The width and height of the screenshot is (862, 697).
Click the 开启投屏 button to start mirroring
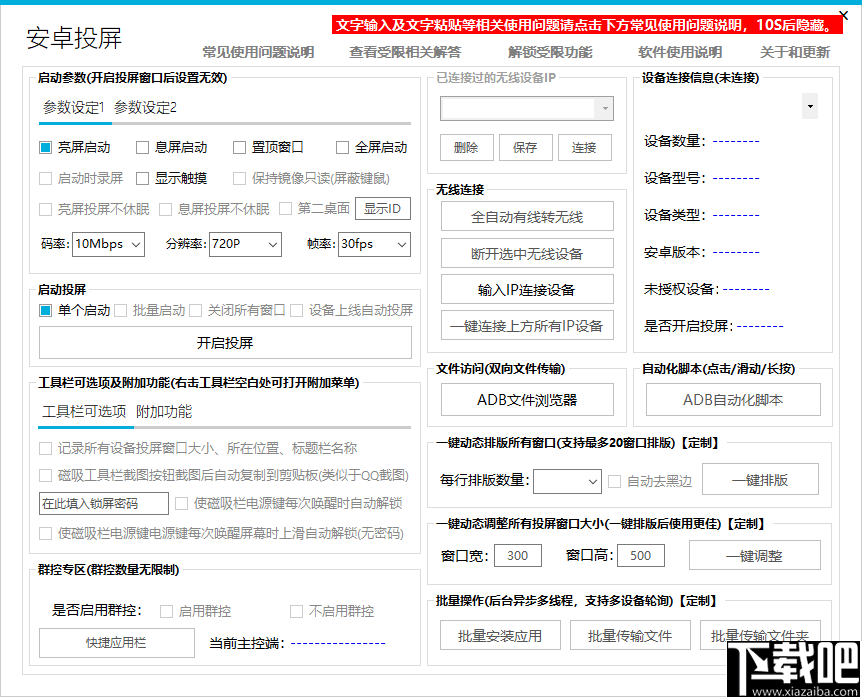(224, 343)
